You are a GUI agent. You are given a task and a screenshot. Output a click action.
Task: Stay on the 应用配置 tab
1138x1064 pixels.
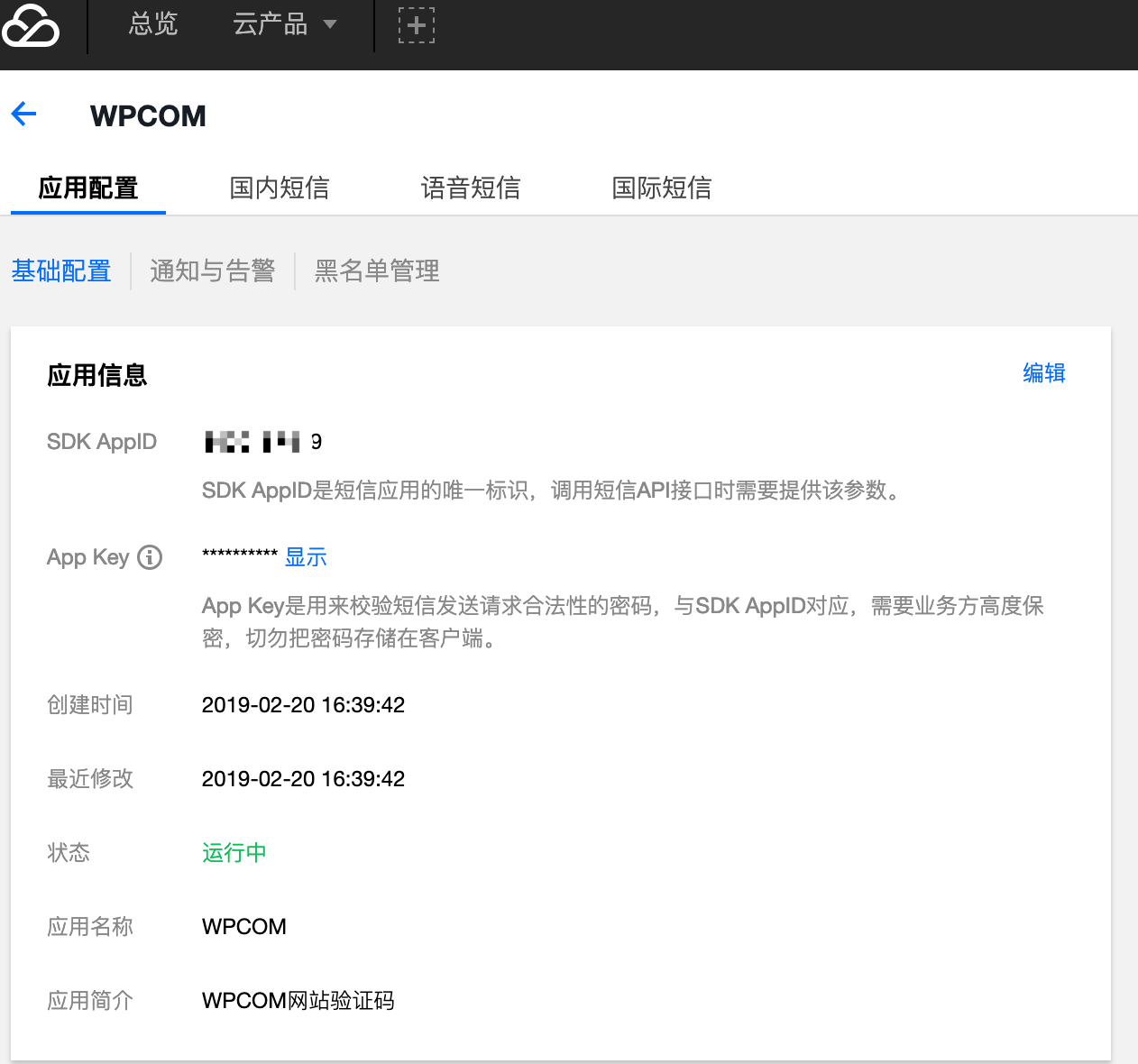[87, 188]
